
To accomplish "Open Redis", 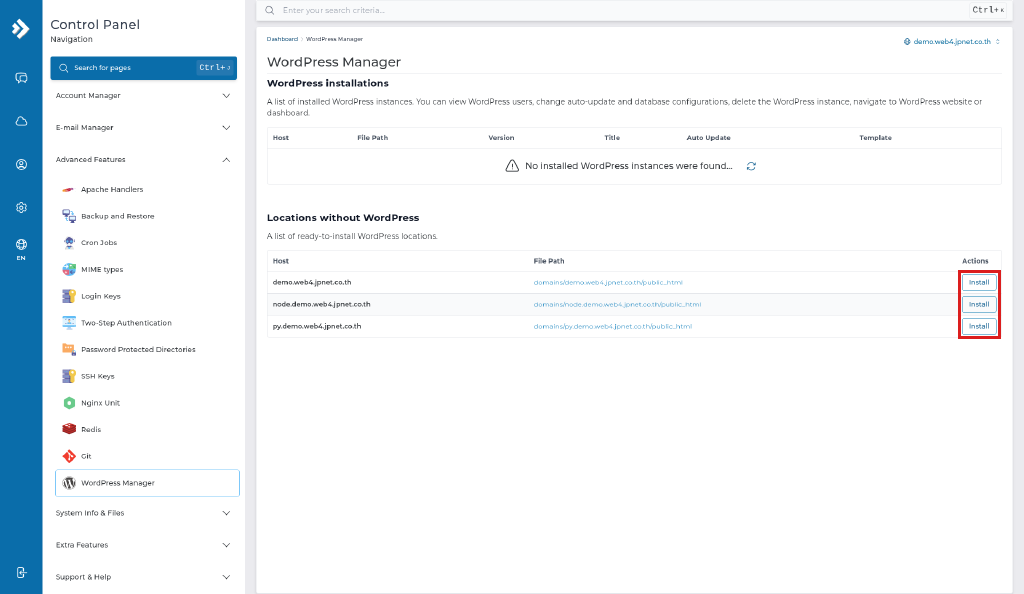I will coord(91,430).
